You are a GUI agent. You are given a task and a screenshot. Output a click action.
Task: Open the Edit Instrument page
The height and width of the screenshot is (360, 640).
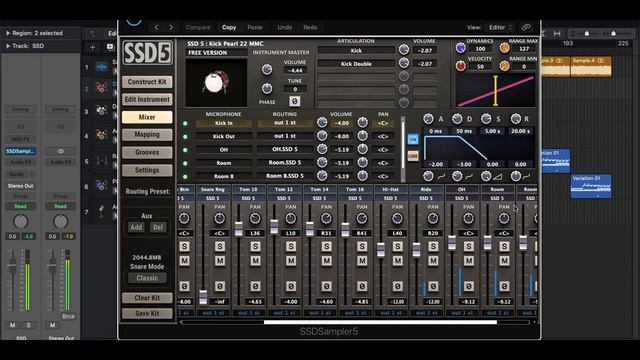(147, 99)
